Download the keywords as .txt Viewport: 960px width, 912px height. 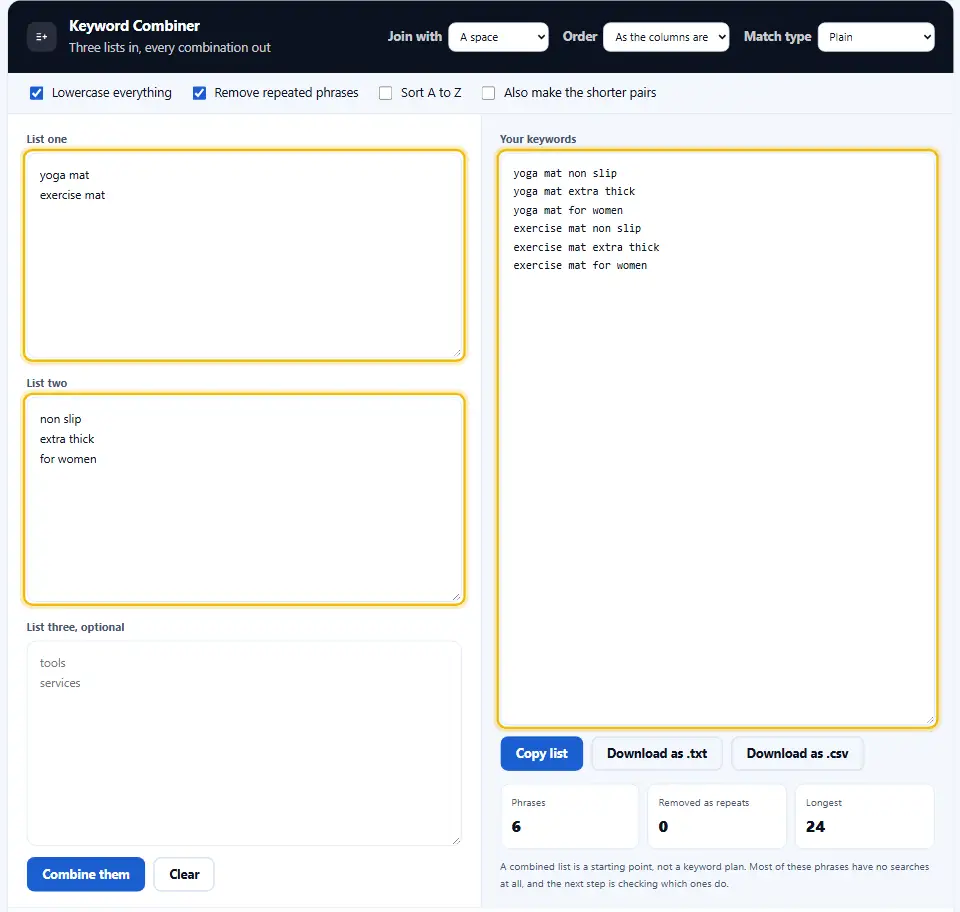(x=657, y=753)
